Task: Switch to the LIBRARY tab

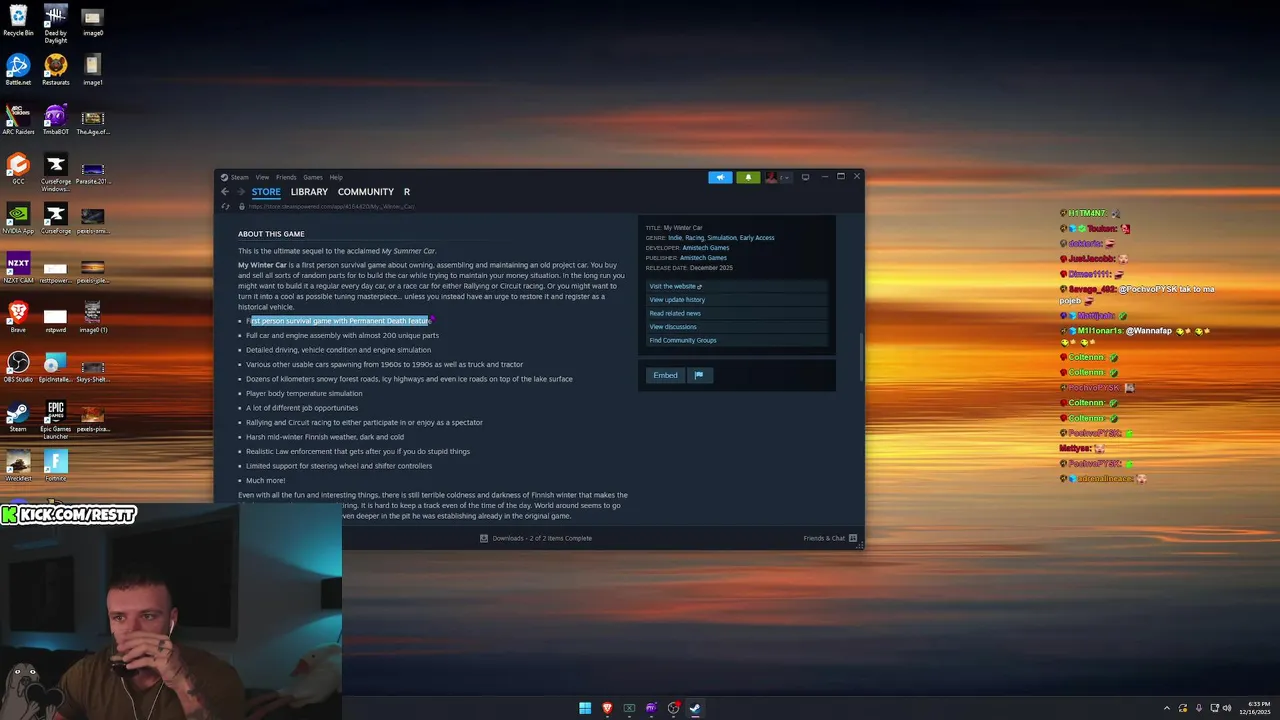Action: click(x=309, y=192)
